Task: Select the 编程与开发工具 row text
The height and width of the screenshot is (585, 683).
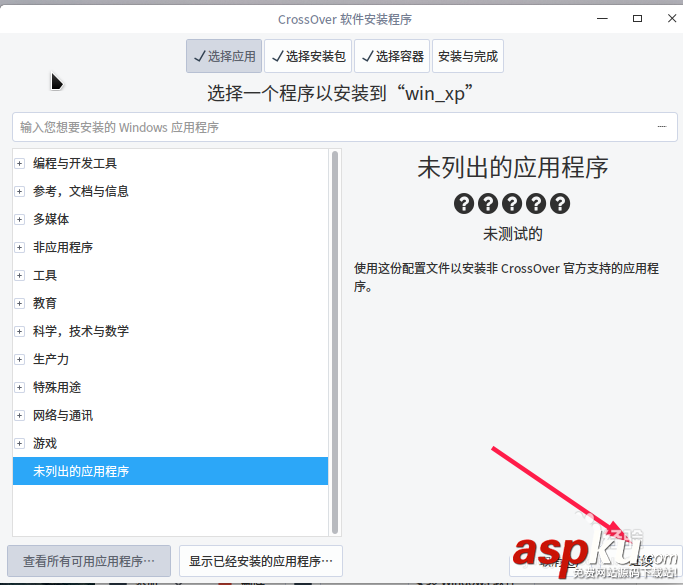Action: 75,163
